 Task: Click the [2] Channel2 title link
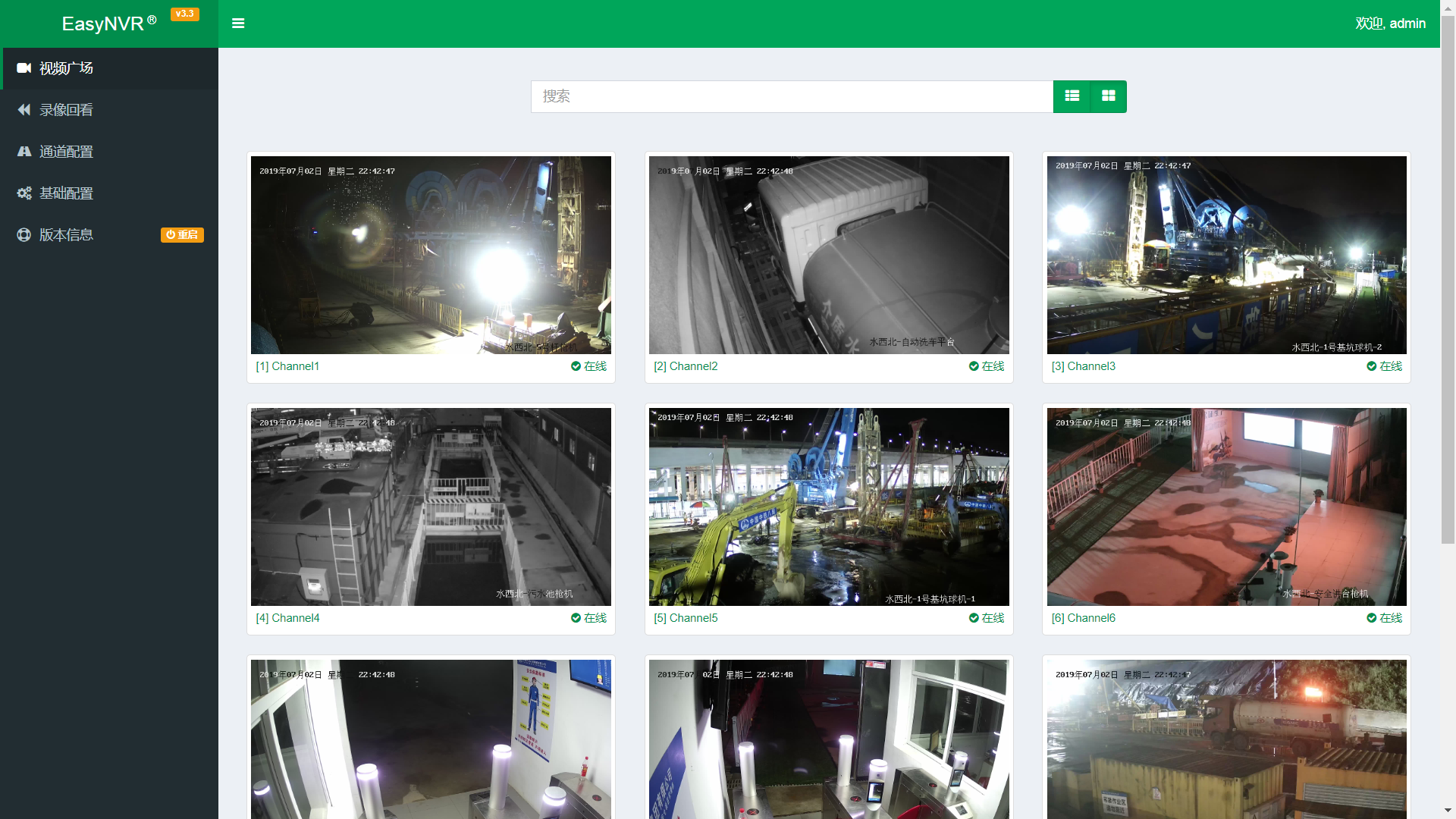pos(686,366)
